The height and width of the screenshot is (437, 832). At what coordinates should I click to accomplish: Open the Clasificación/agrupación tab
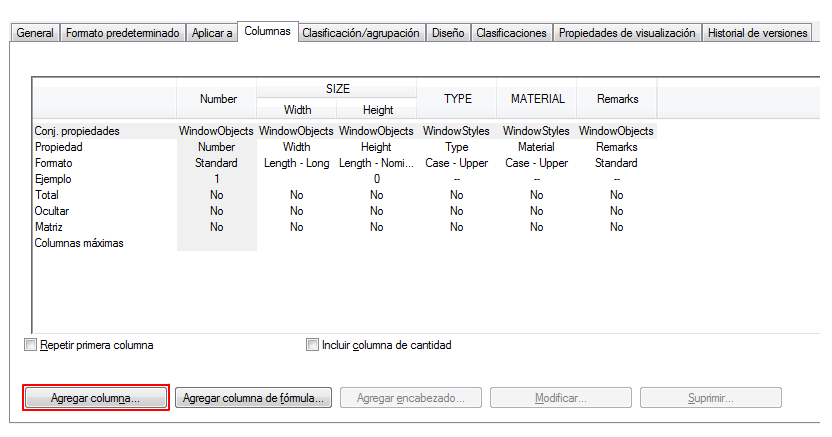pyautogui.click(x=361, y=33)
